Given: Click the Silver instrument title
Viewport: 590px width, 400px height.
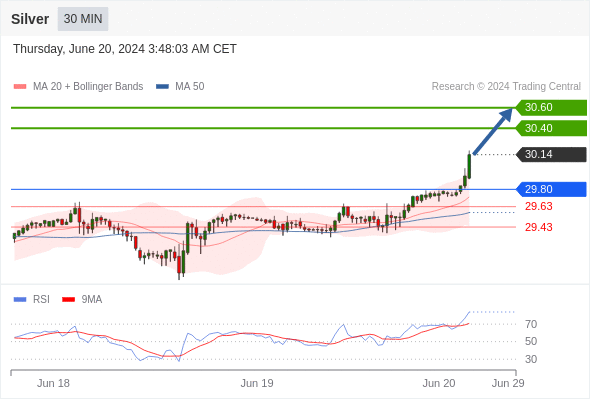Looking at the screenshot, I should (30, 19).
